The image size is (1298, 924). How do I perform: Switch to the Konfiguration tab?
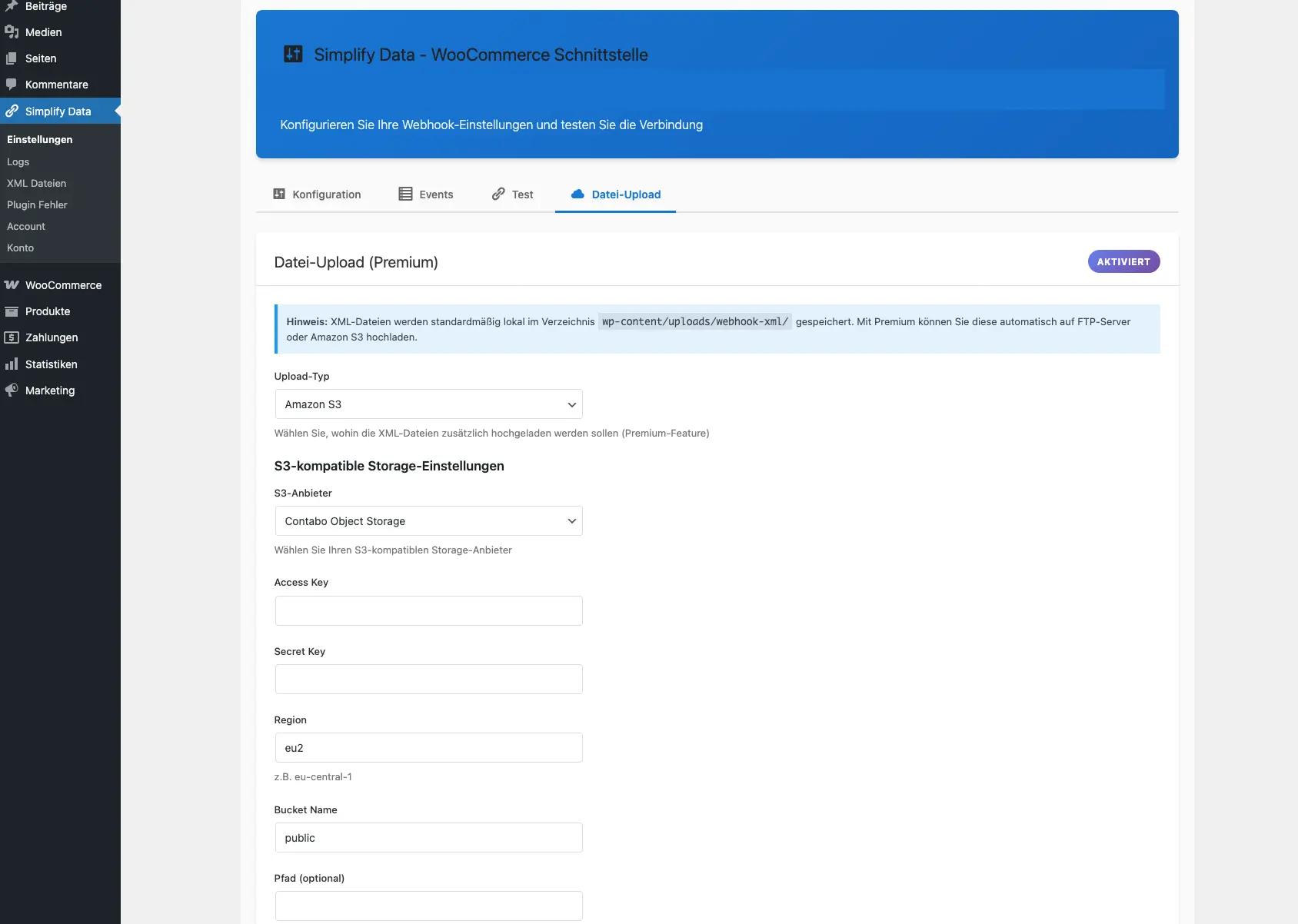point(317,194)
